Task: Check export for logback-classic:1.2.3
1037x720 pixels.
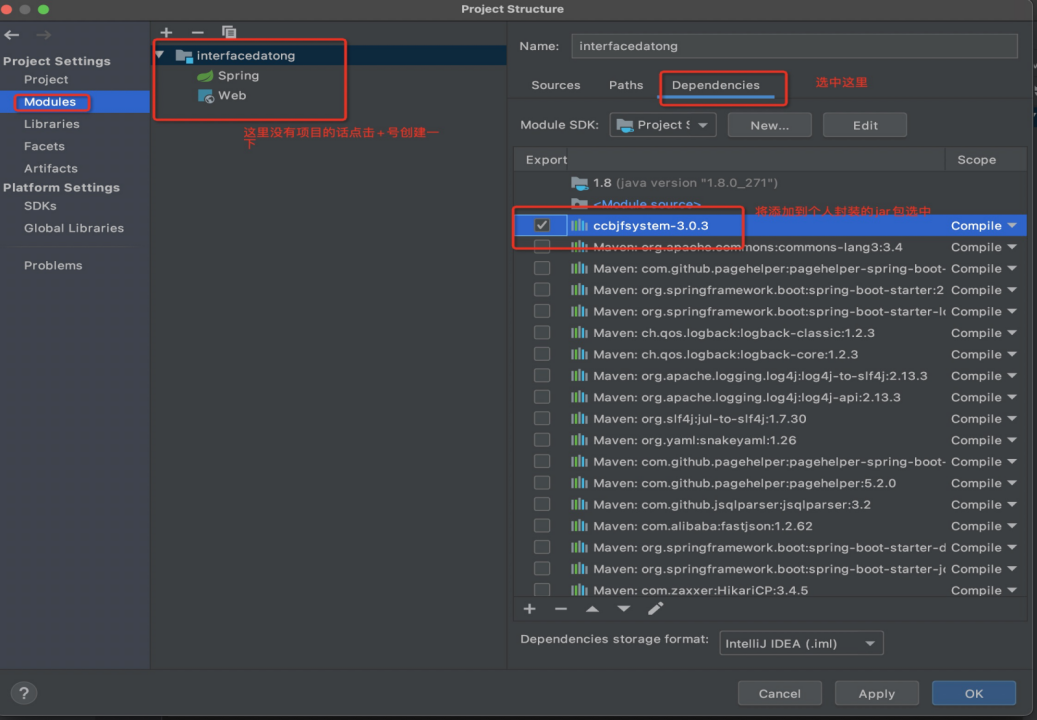Action: point(542,333)
